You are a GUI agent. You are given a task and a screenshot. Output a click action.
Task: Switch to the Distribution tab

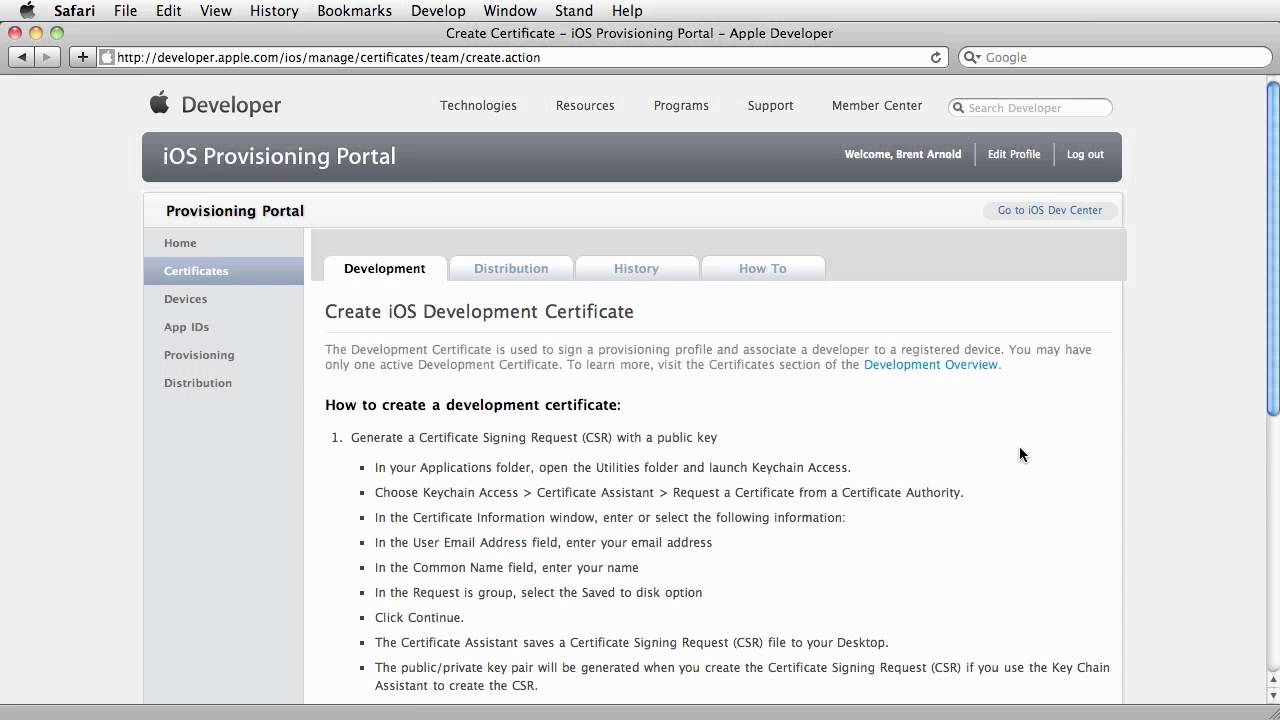pyautogui.click(x=511, y=268)
